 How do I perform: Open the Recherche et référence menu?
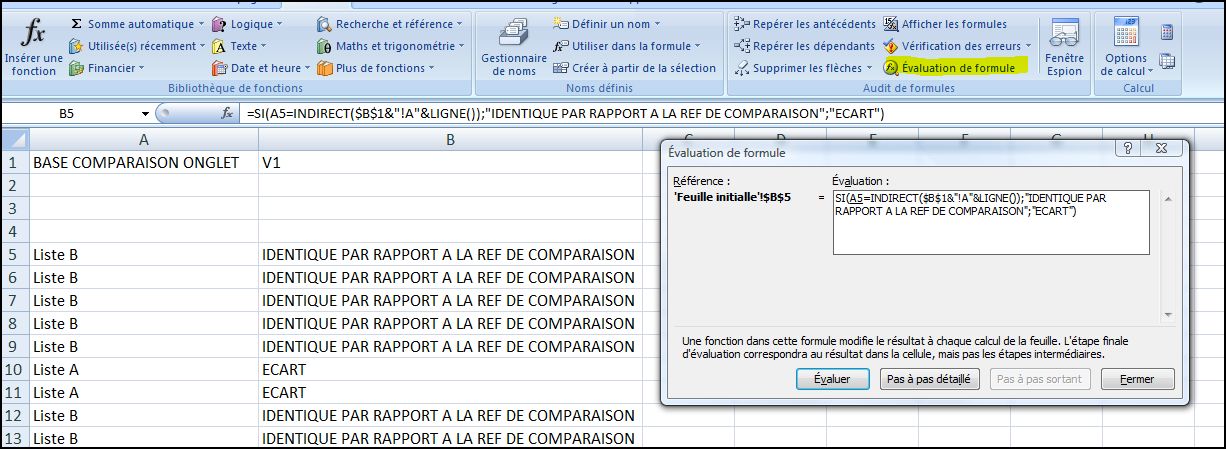[460, 23]
